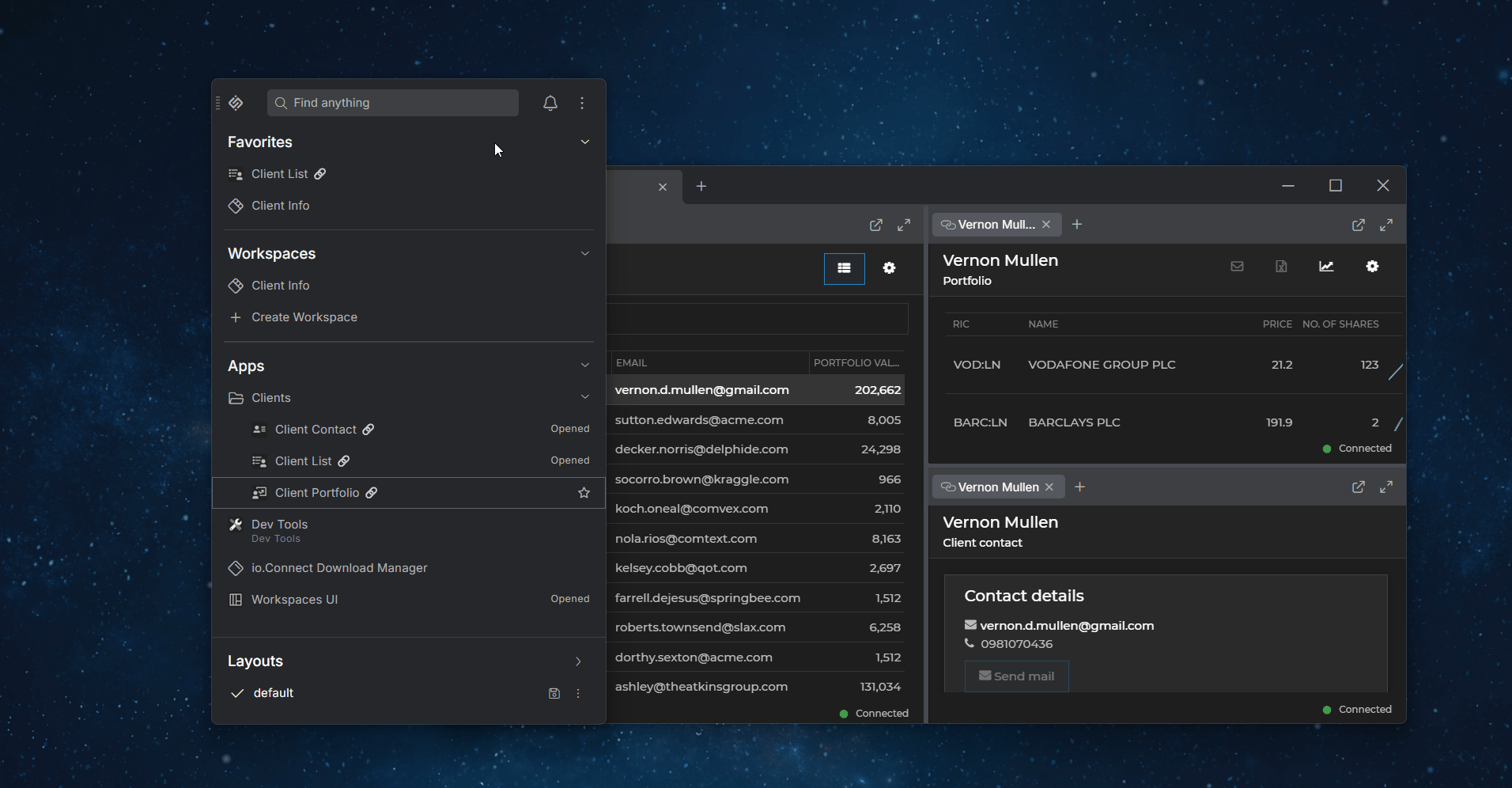This screenshot has width=1512, height=788.
Task: Toggle the client list grid view button
Action: coord(844,268)
